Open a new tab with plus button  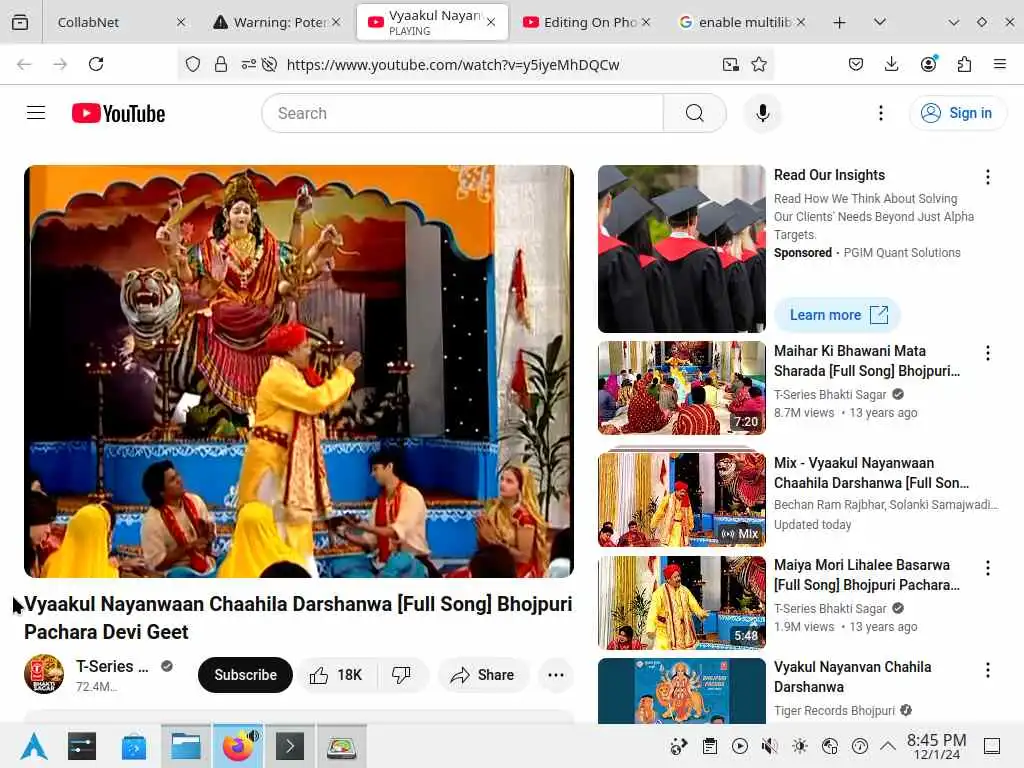click(840, 22)
